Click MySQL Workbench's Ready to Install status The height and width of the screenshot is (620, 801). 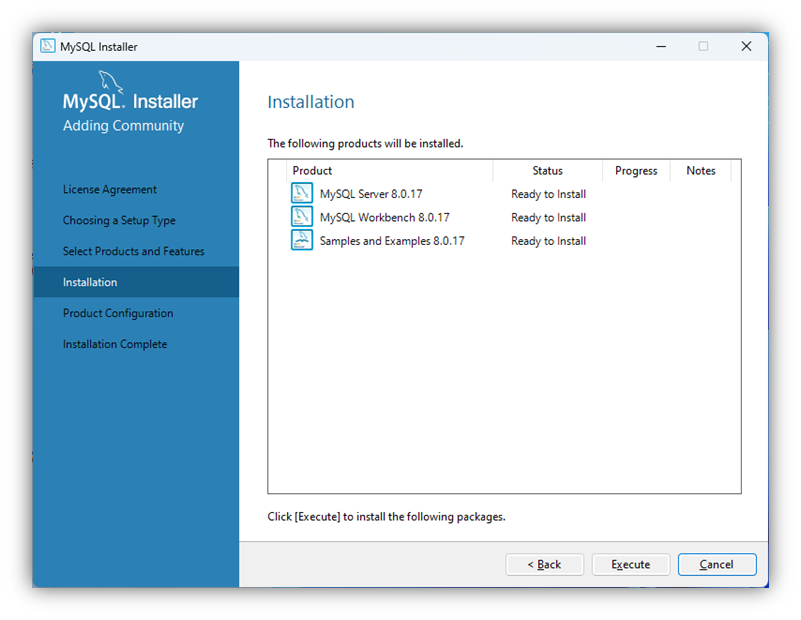tap(548, 218)
